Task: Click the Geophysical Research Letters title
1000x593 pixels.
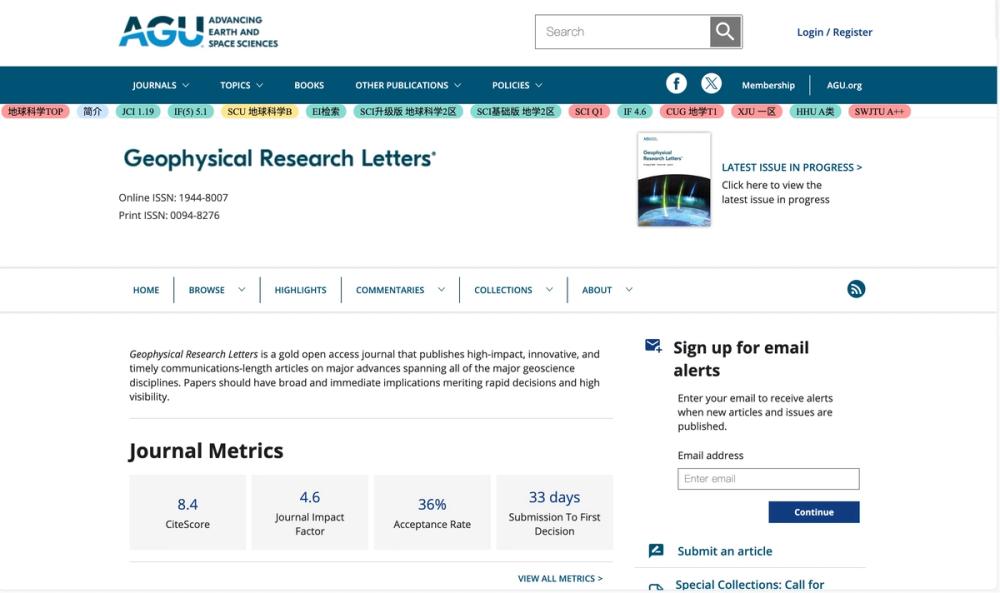Action: pos(279,158)
